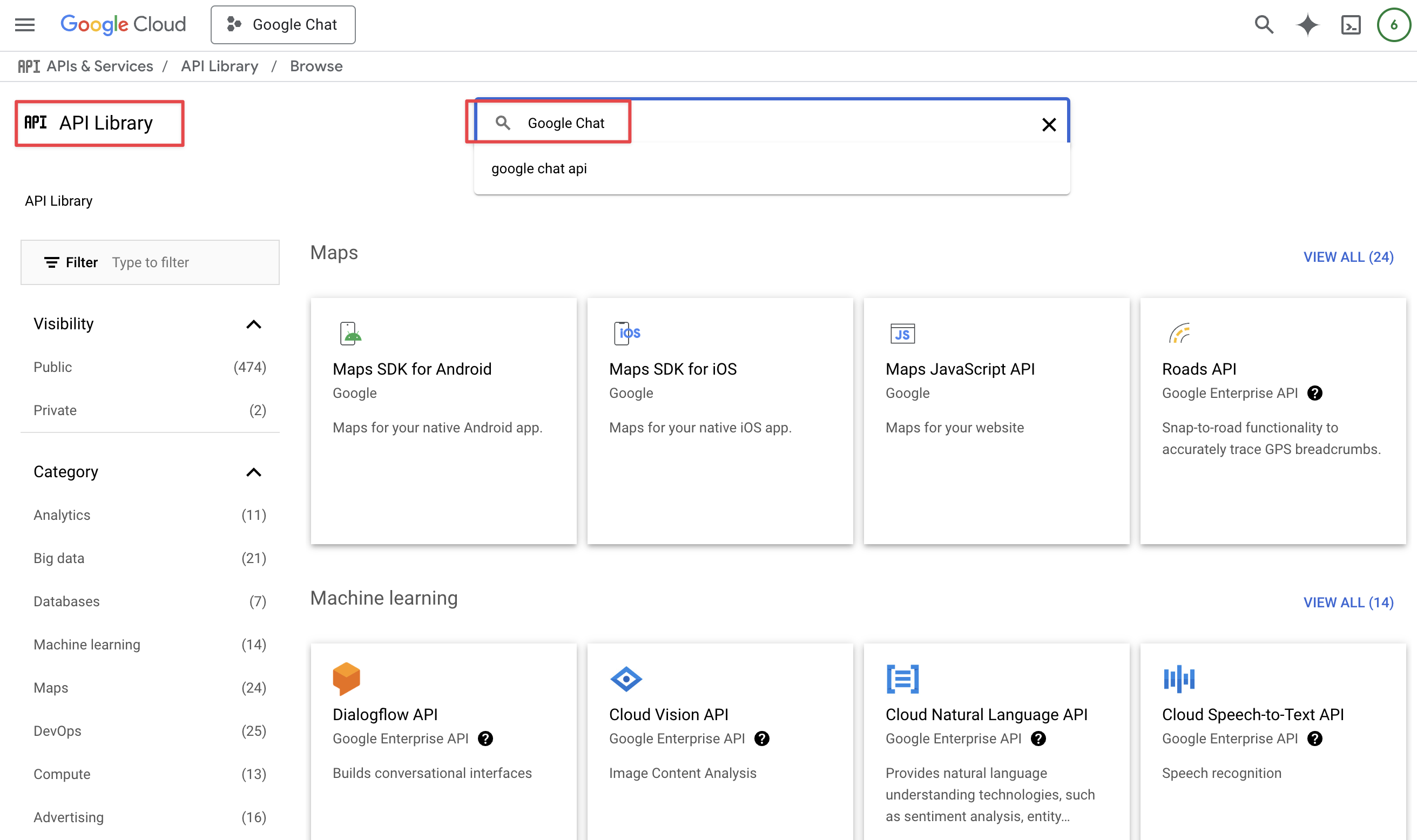Click the Maps section heading
The height and width of the screenshot is (840, 1417).
(x=334, y=253)
